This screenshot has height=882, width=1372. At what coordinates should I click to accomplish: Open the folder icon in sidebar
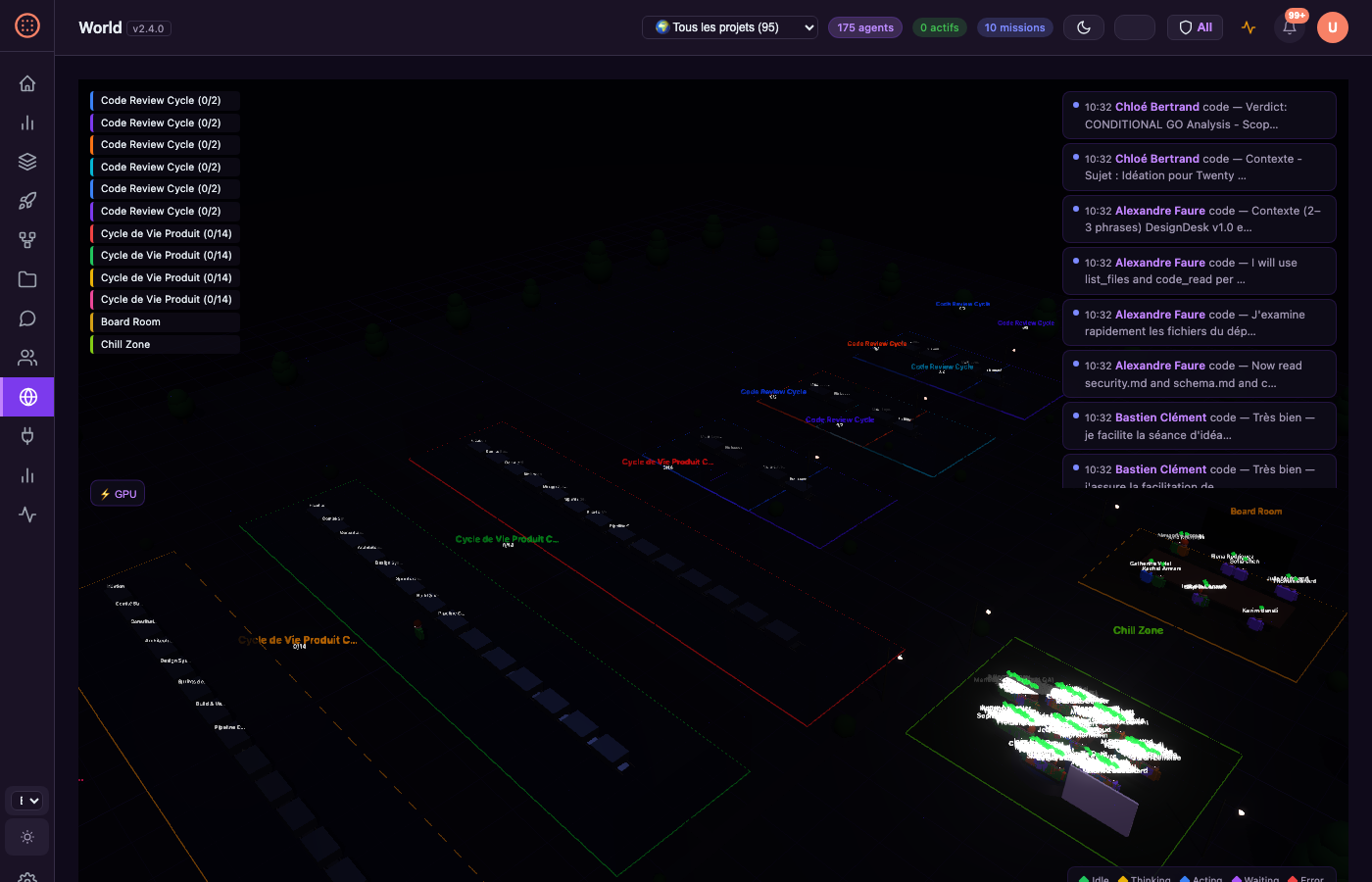coord(27,279)
